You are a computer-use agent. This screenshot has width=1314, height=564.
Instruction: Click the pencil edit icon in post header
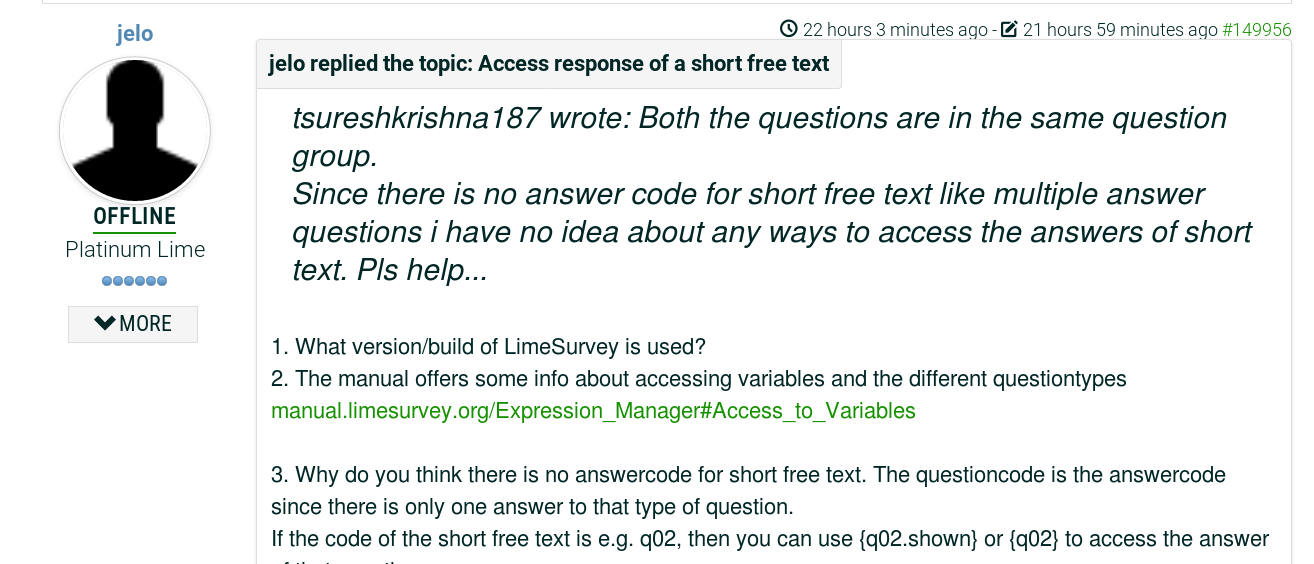[x=1009, y=29]
